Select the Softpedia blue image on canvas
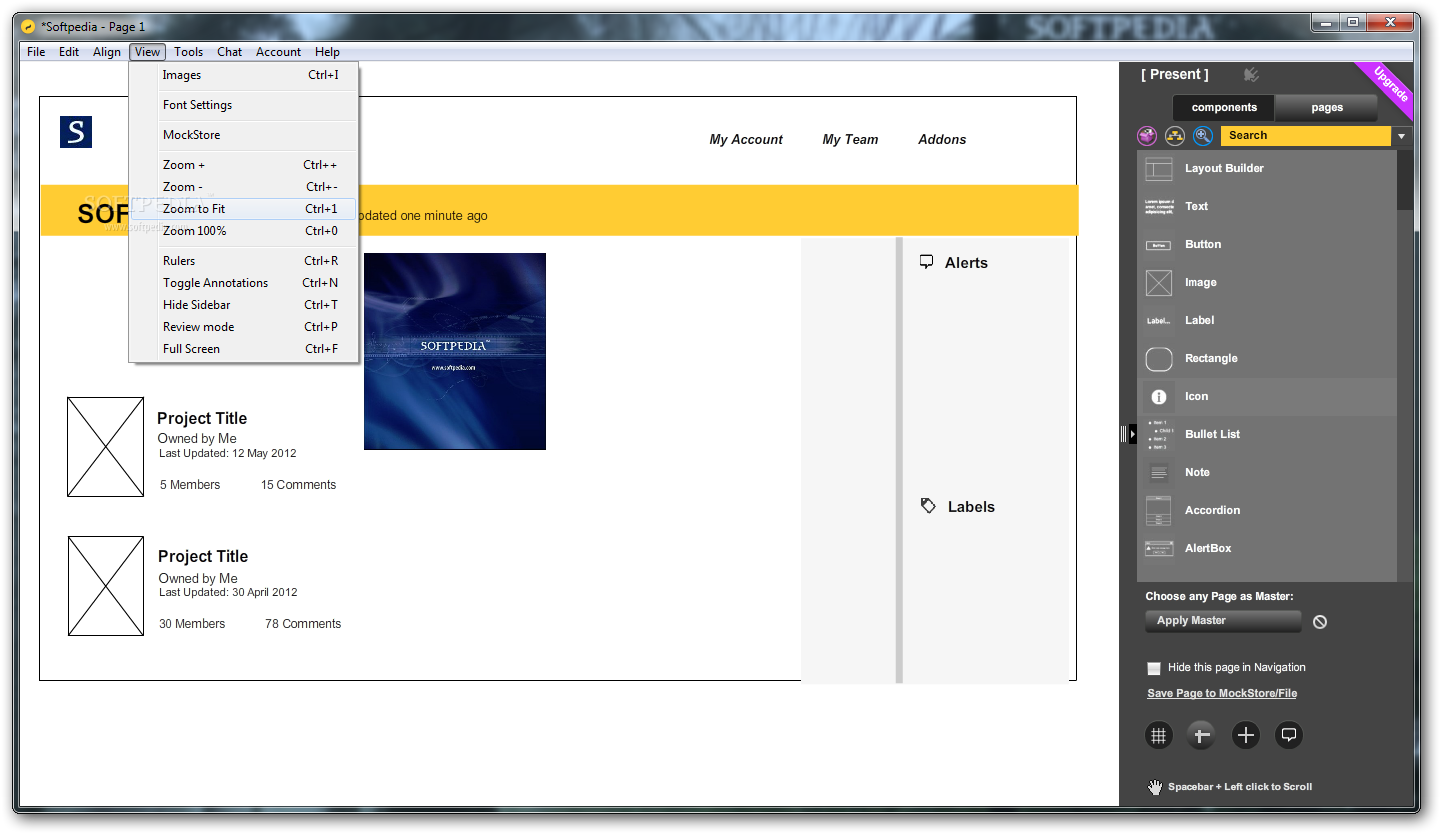 tap(455, 351)
